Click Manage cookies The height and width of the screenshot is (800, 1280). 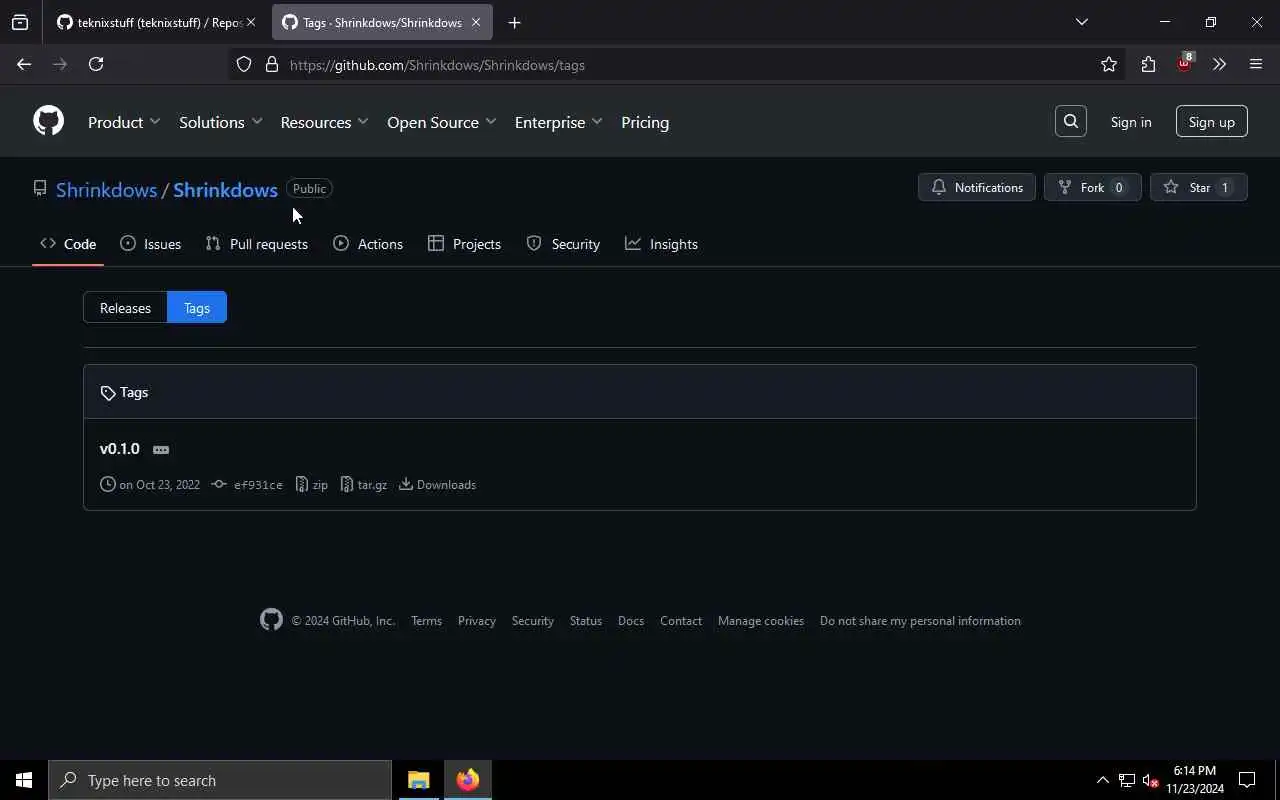[x=761, y=621]
